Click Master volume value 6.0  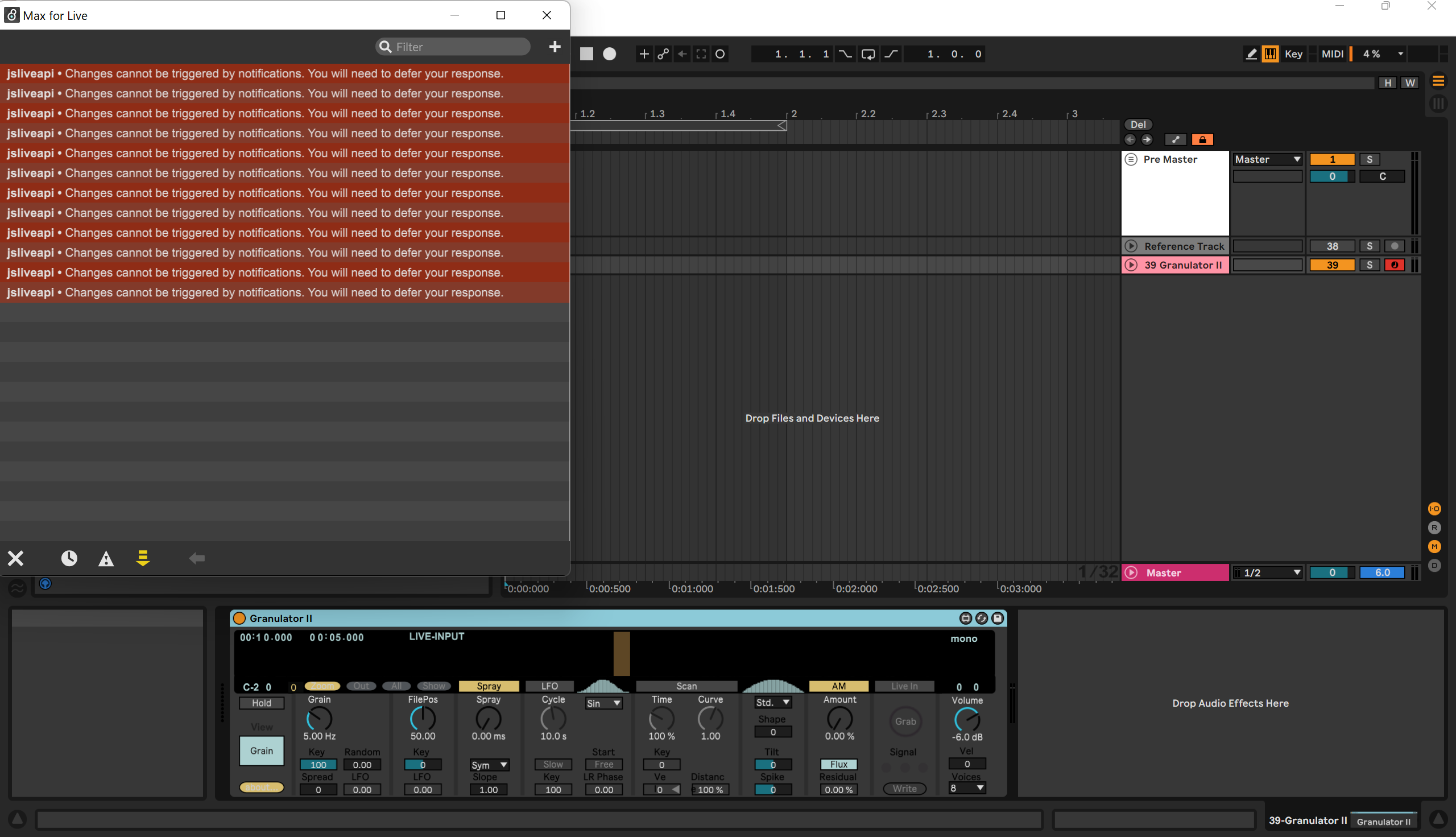1382,572
